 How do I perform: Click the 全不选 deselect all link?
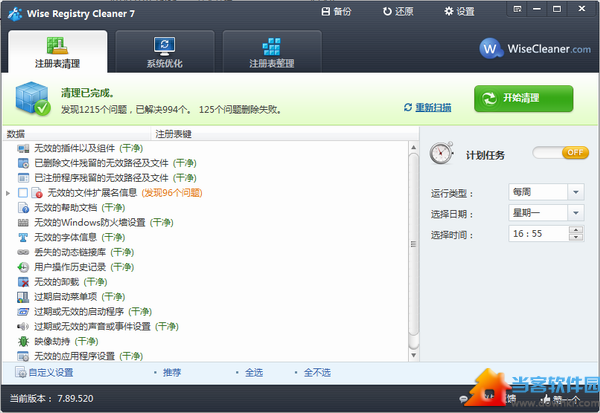tap(317, 372)
